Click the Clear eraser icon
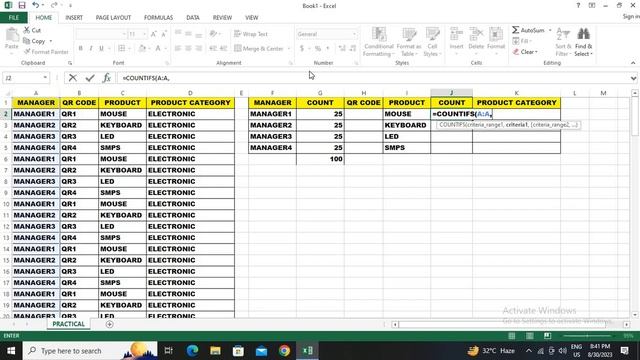 516,52
